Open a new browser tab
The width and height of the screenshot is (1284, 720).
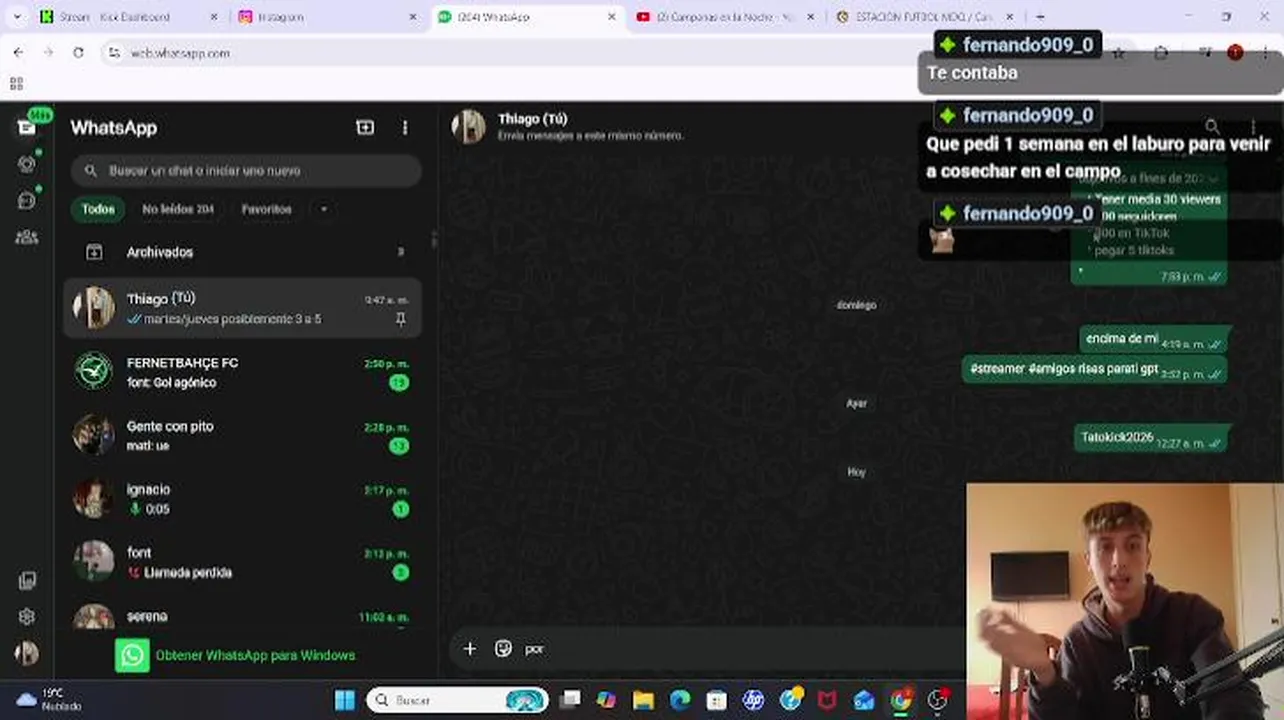pyautogui.click(x=1040, y=17)
